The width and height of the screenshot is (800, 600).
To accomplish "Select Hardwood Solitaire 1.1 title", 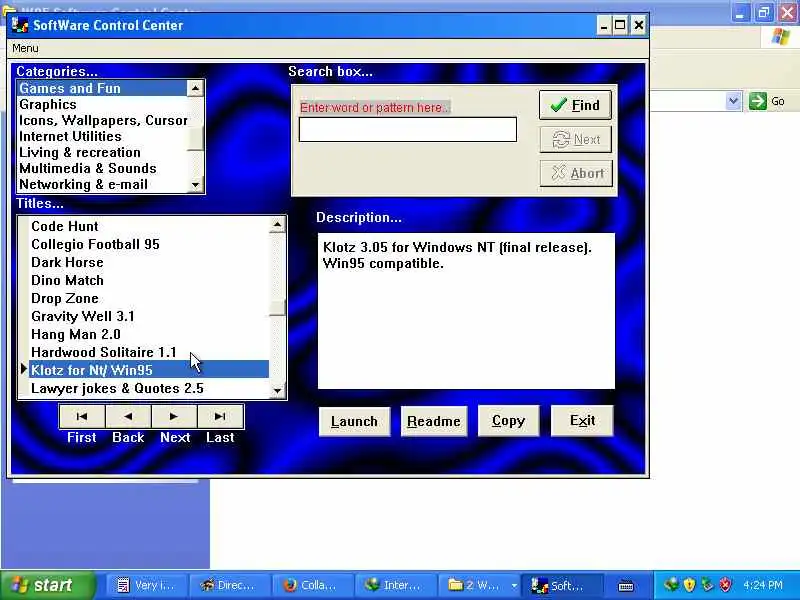I will pos(148,352).
